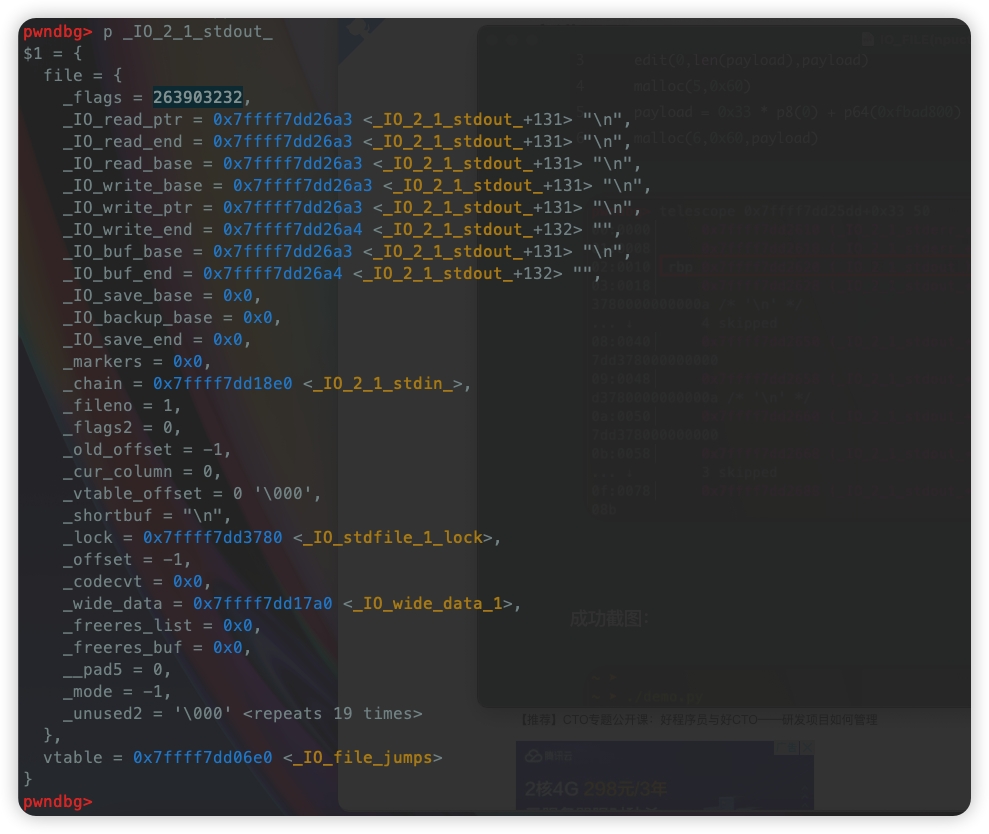The width and height of the screenshot is (989, 834).
Task: Click the _wide_data address 0x7ffff7dd17a0
Action: (262, 604)
